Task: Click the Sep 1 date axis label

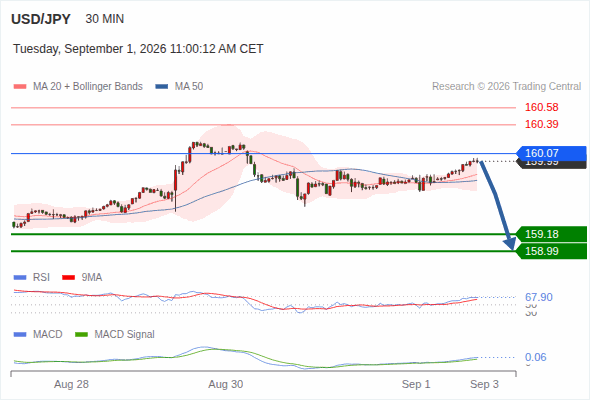Action: point(416,384)
